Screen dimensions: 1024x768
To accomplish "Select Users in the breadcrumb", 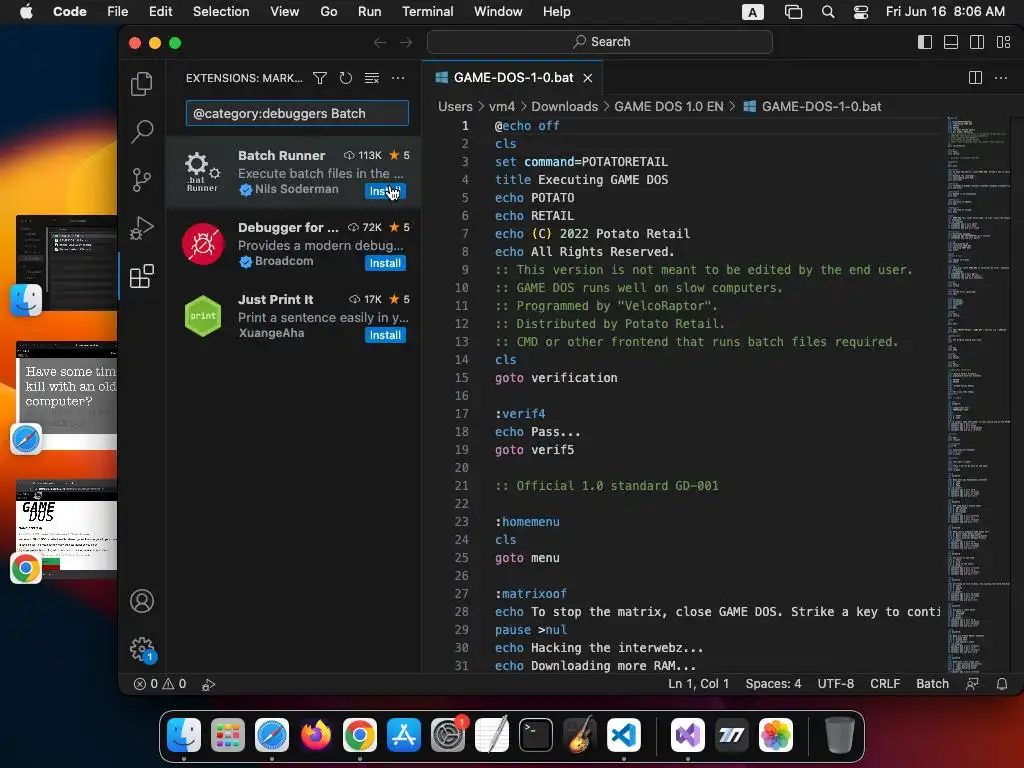I will pos(455,106).
